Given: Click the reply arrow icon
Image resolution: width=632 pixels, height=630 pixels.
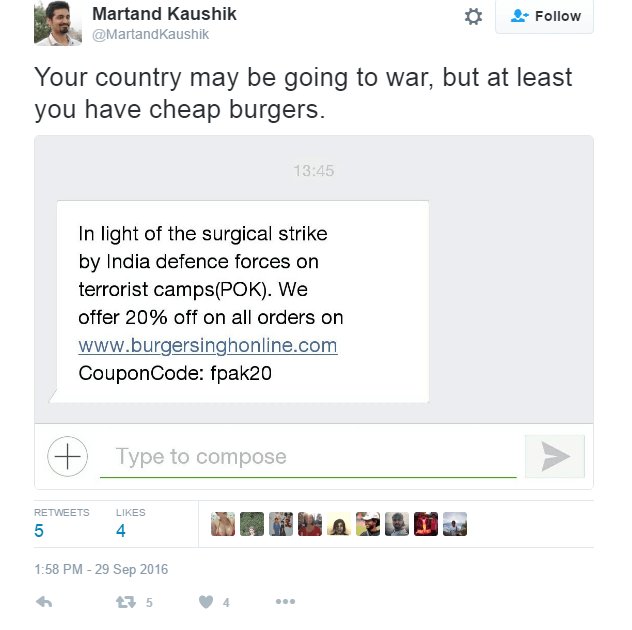Looking at the screenshot, I should coord(44,602).
